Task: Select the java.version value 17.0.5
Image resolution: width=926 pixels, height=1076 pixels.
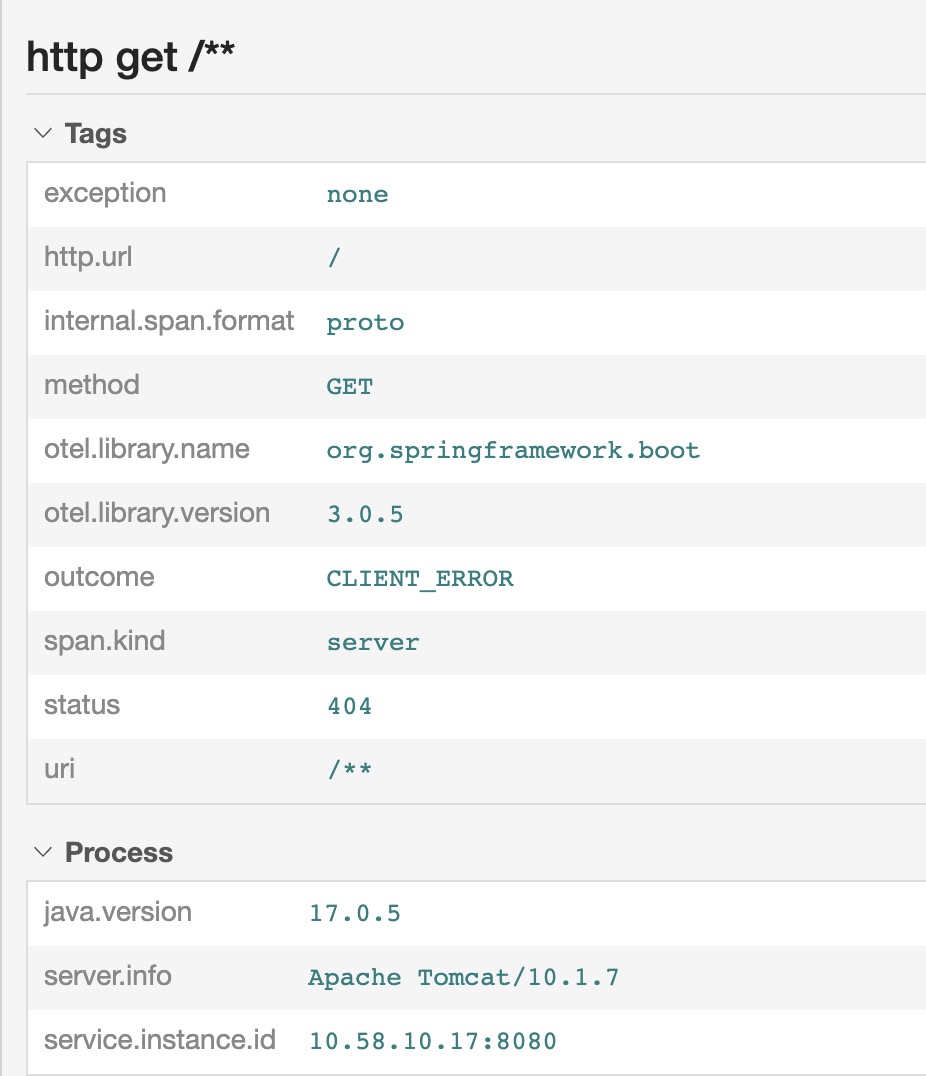Action: pyautogui.click(x=355, y=913)
